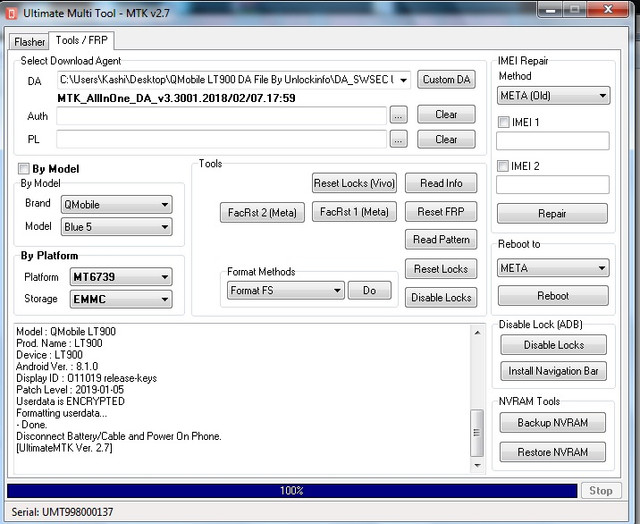
Task: Click FacRst 2 (Meta) button
Action: (x=262, y=213)
